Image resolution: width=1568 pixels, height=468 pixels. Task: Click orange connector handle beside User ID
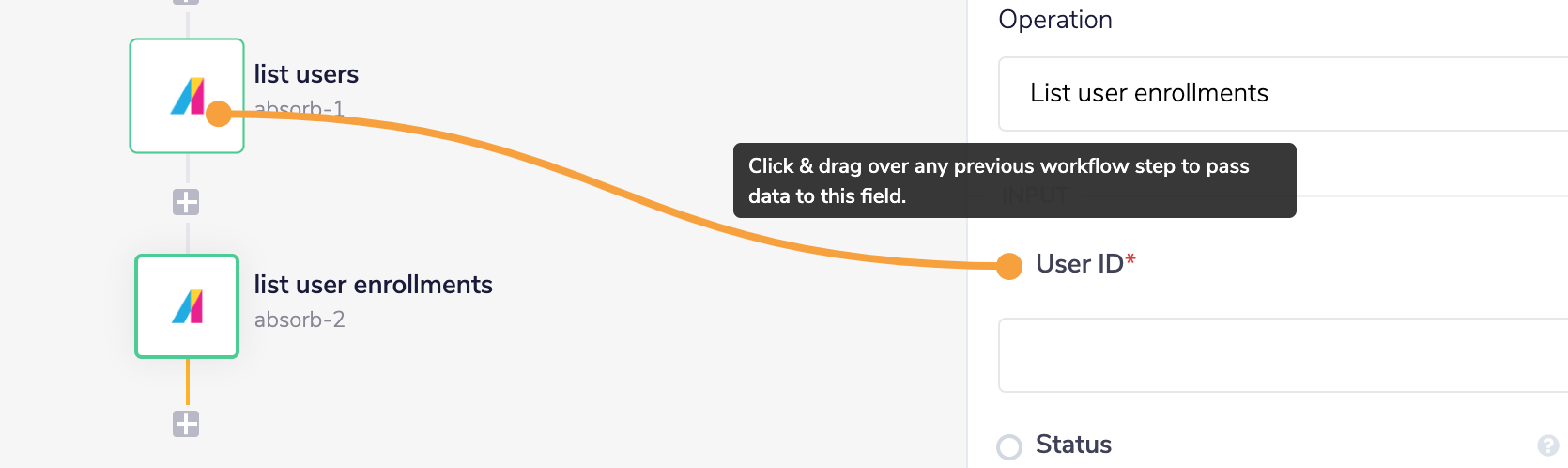(1009, 267)
